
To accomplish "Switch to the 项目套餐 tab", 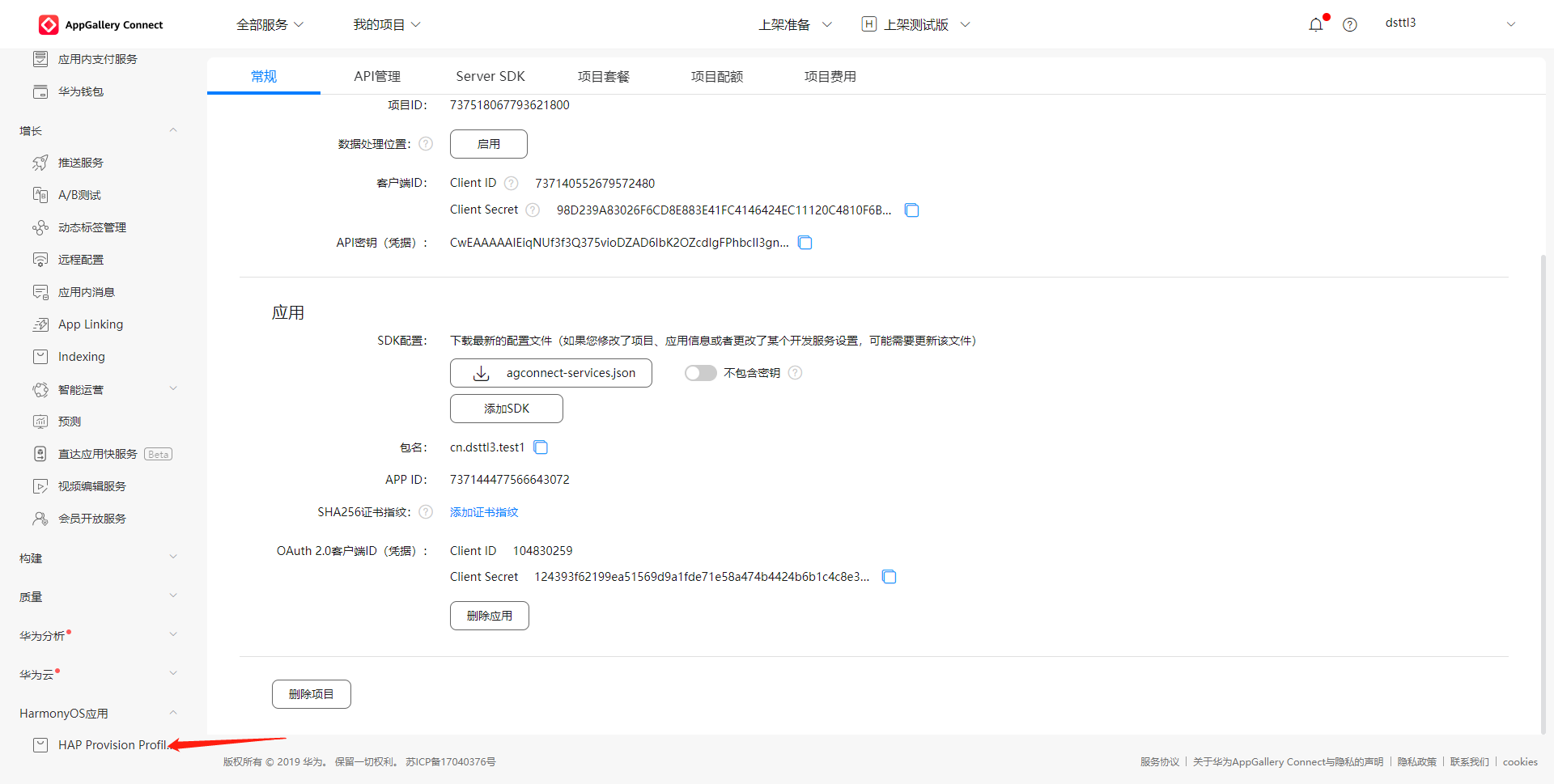I will tap(604, 76).
